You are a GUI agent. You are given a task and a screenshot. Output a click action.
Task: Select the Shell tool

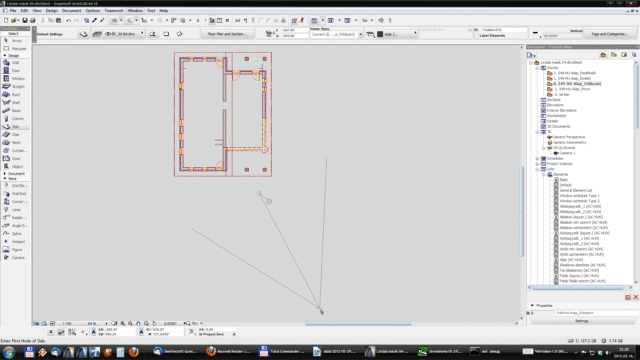pos(15,102)
